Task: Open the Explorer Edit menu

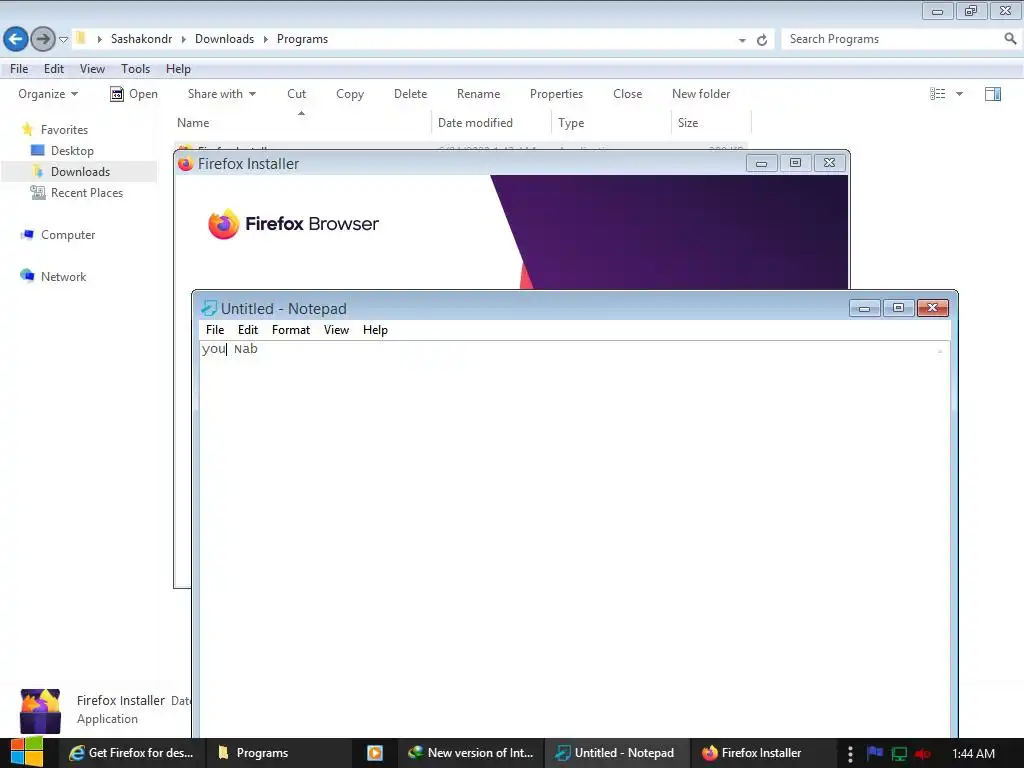Action: [x=54, y=69]
